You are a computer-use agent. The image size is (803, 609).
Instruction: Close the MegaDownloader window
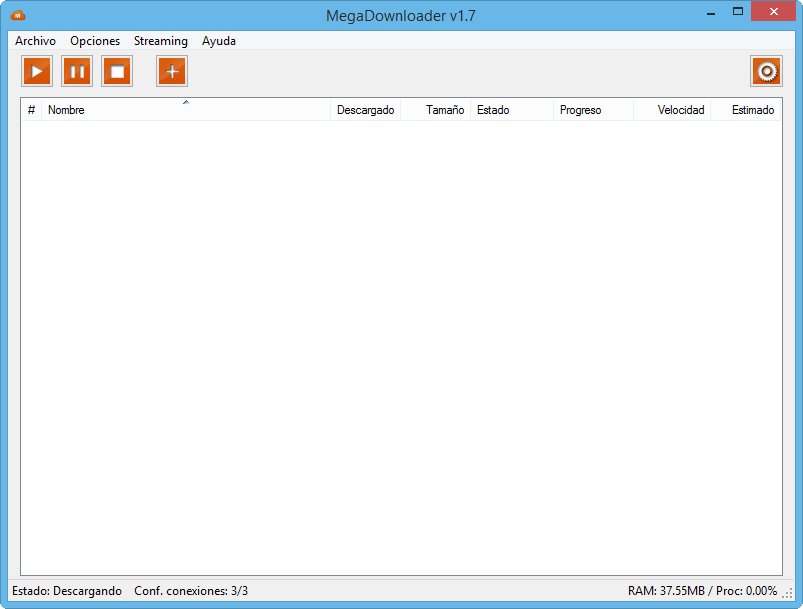(773, 12)
